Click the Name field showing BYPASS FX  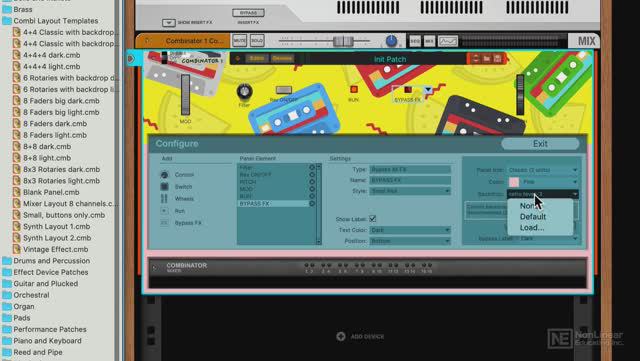[410, 180]
